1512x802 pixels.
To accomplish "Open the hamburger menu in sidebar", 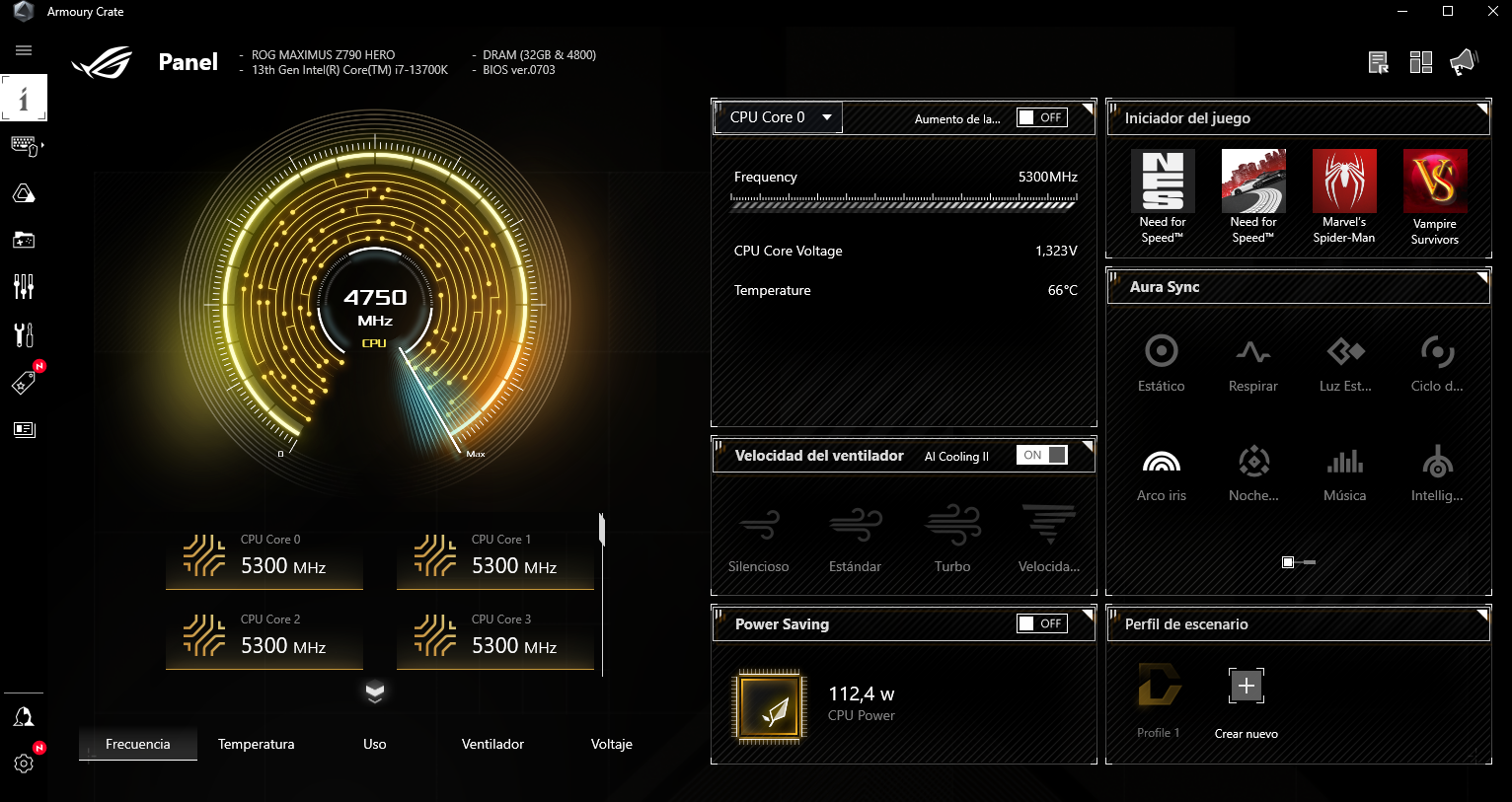I will pyautogui.click(x=24, y=50).
